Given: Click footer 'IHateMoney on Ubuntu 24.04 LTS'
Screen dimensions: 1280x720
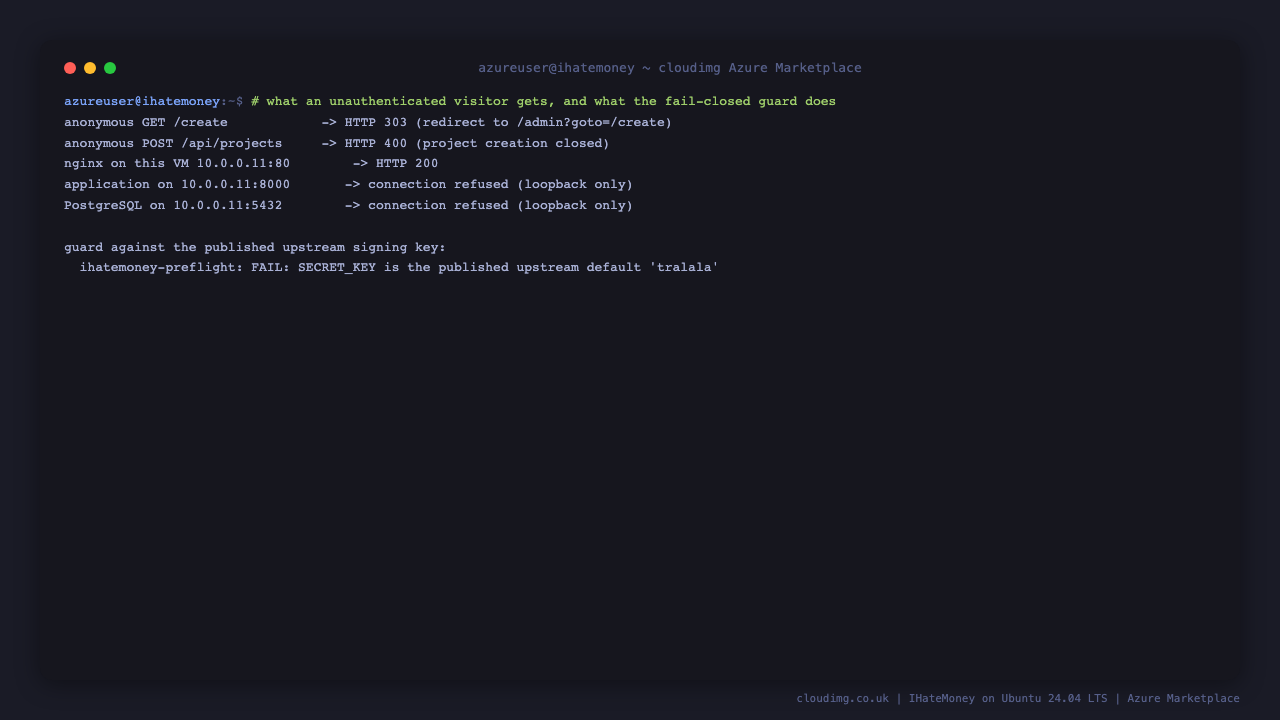Looking at the screenshot, I should pos(1008,698).
